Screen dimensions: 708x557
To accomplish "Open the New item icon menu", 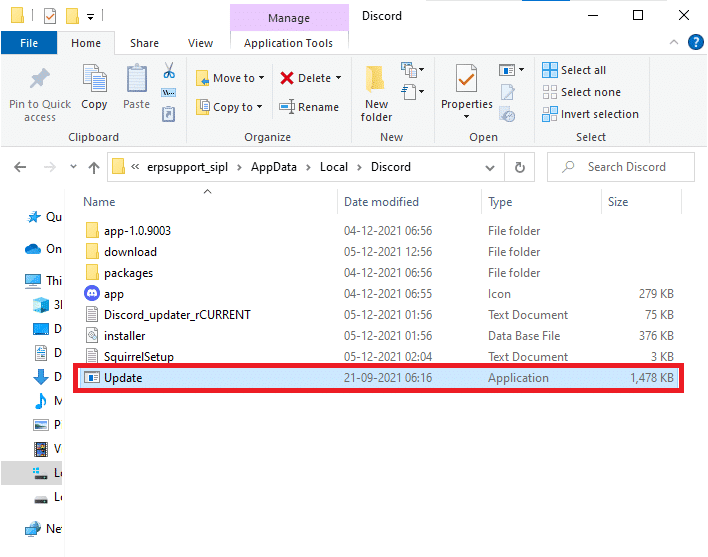I will (412, 70).
